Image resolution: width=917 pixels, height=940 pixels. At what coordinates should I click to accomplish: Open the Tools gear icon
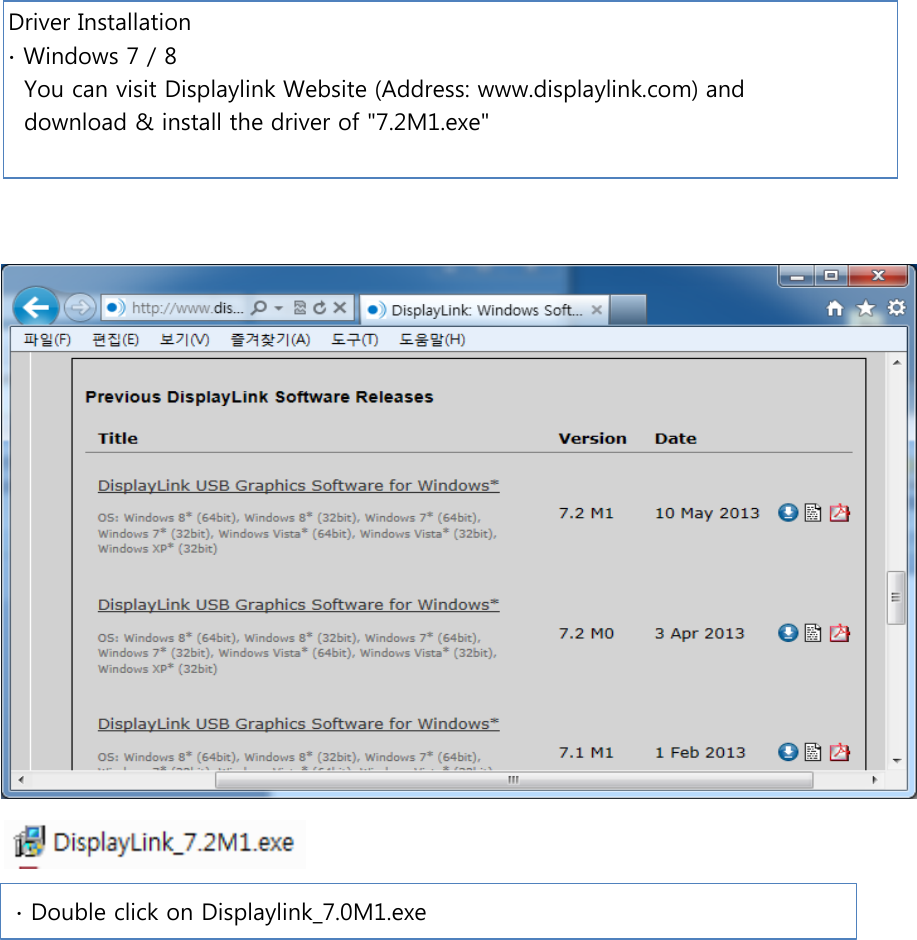897,308
